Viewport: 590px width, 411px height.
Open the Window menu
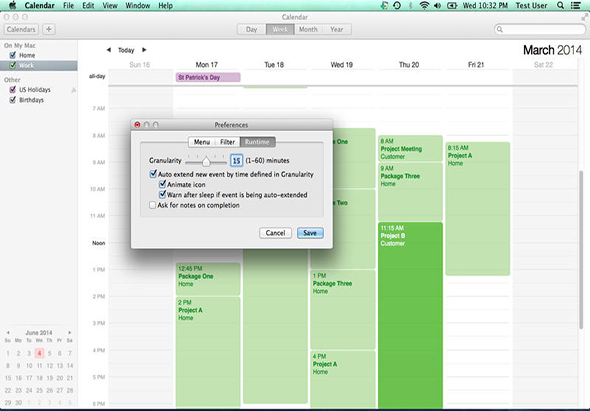point(138,5)
